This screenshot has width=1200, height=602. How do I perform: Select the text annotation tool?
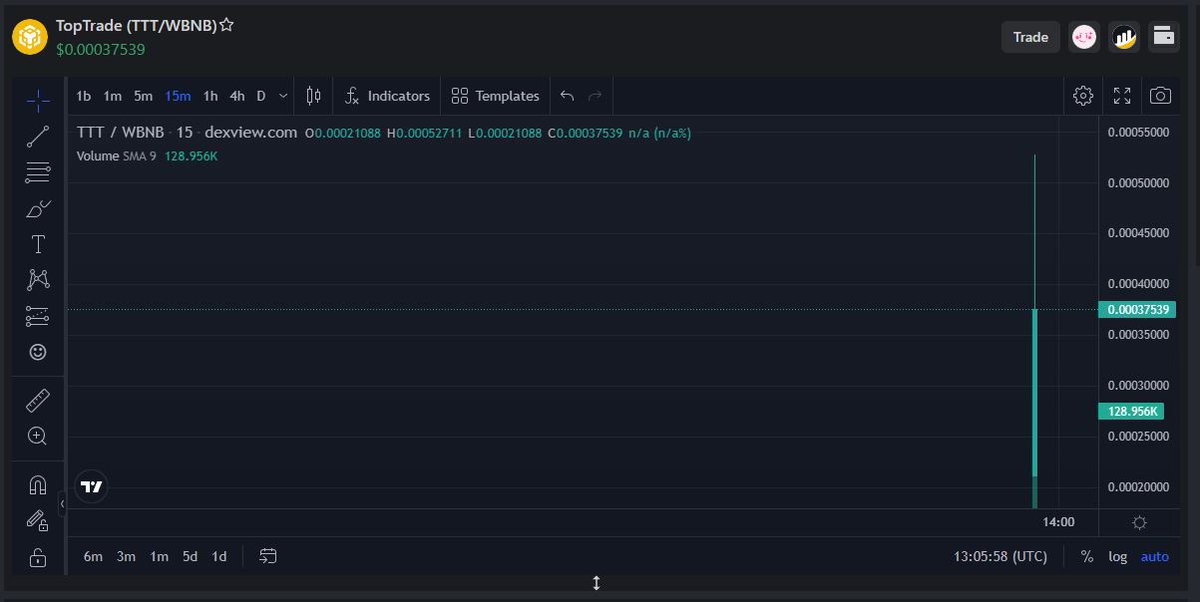pyautogui.click(x=37, y=244)
